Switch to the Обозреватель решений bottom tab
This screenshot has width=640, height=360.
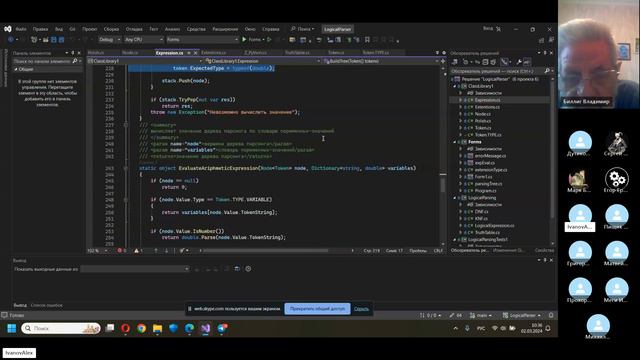pos(469,250)
